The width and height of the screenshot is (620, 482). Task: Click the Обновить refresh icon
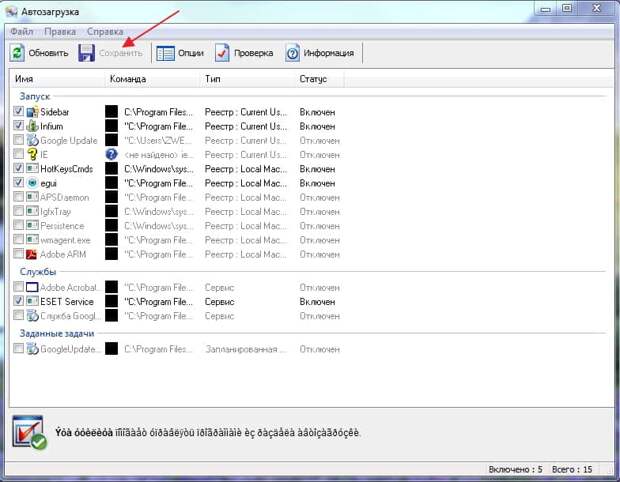[17, 53]
